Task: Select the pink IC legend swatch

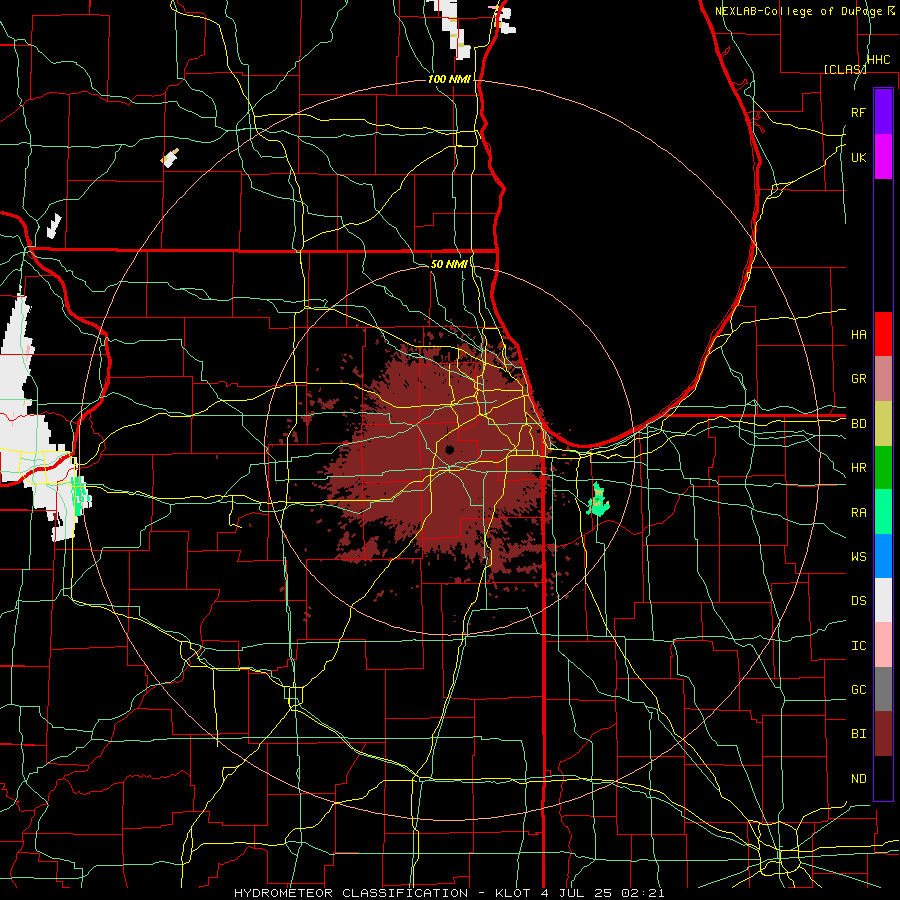Action: pyautogui.click(x=883, y=645)
